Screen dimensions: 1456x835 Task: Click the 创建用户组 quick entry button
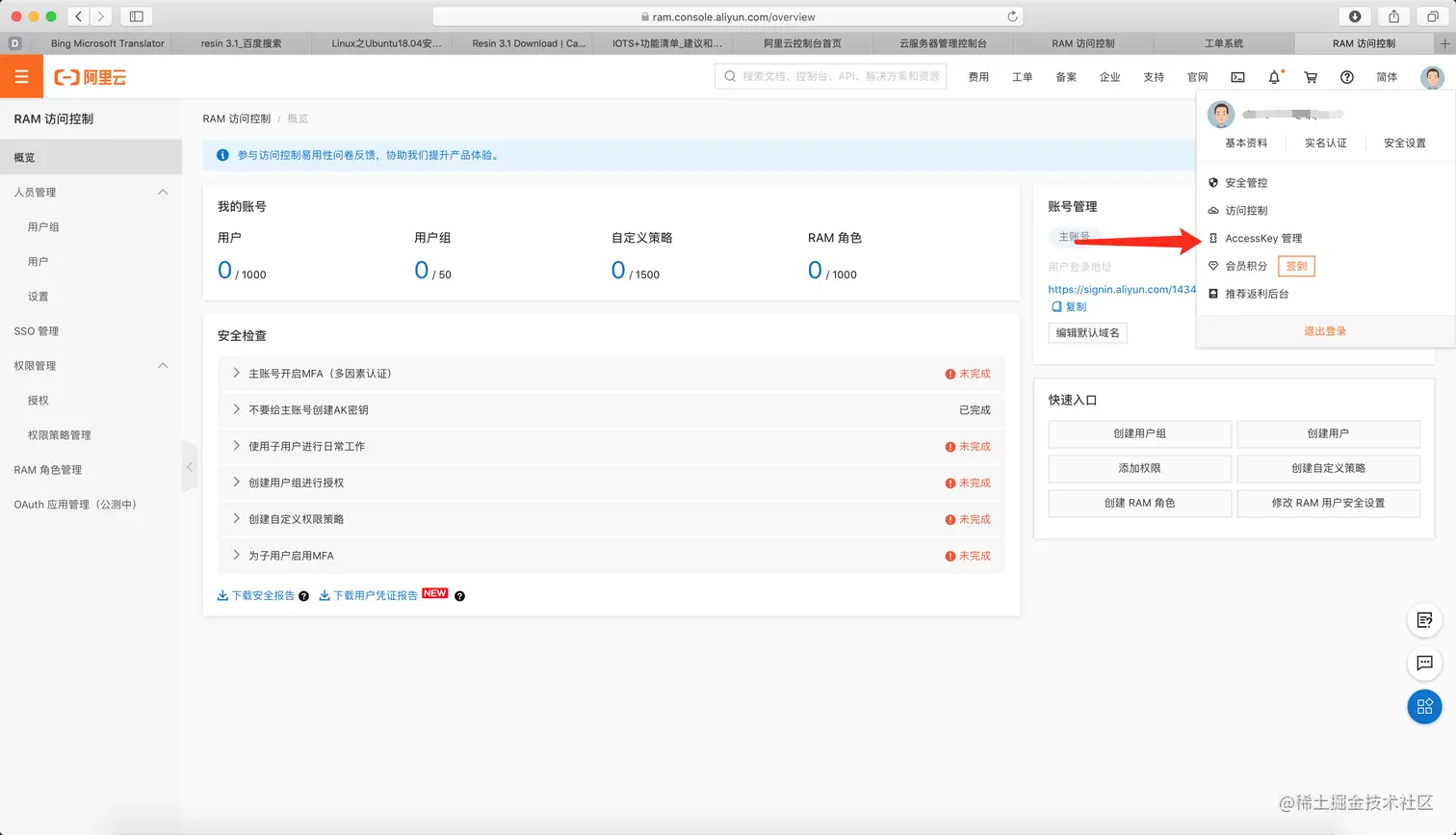point(1140,433)
